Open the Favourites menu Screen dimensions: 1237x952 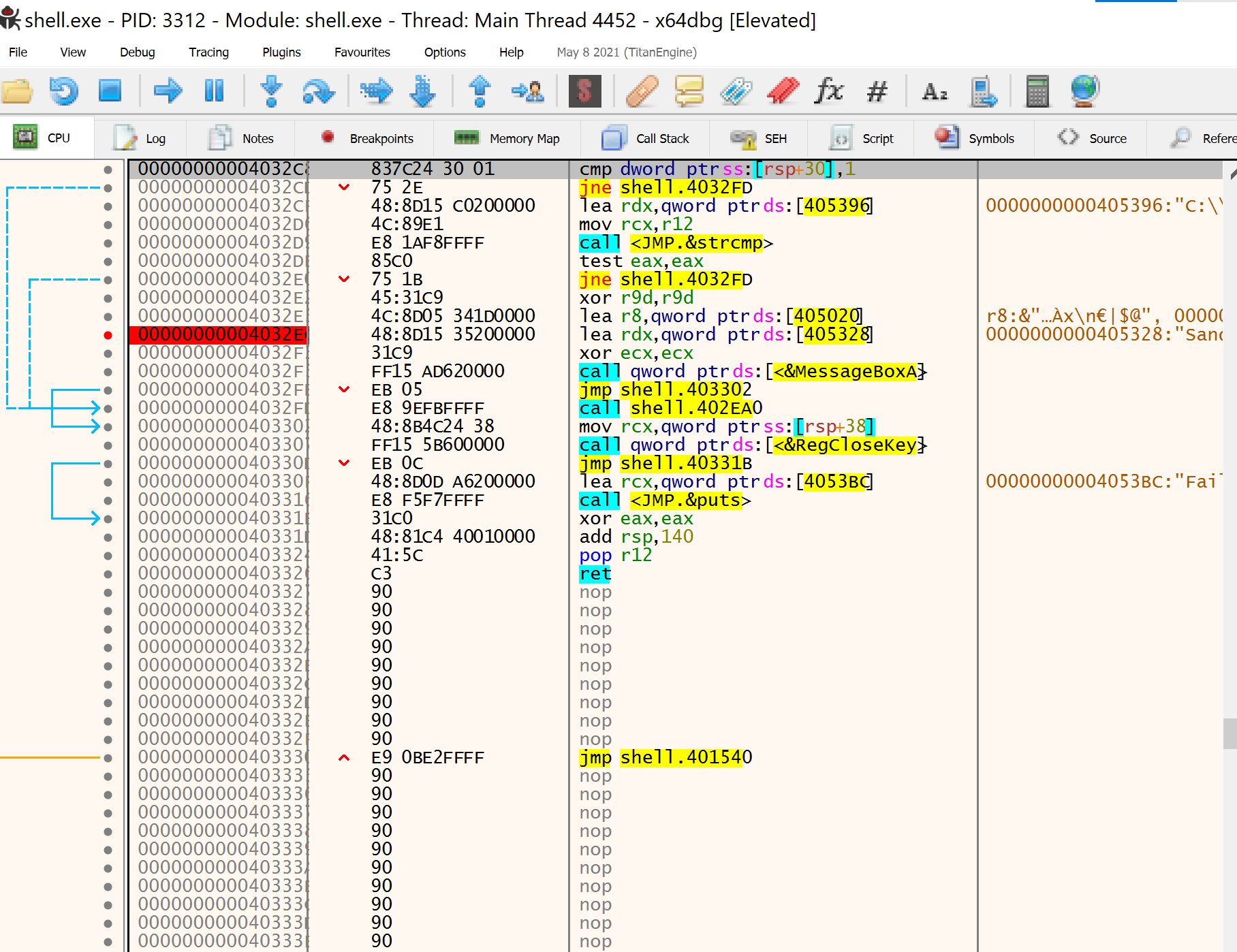362,52
